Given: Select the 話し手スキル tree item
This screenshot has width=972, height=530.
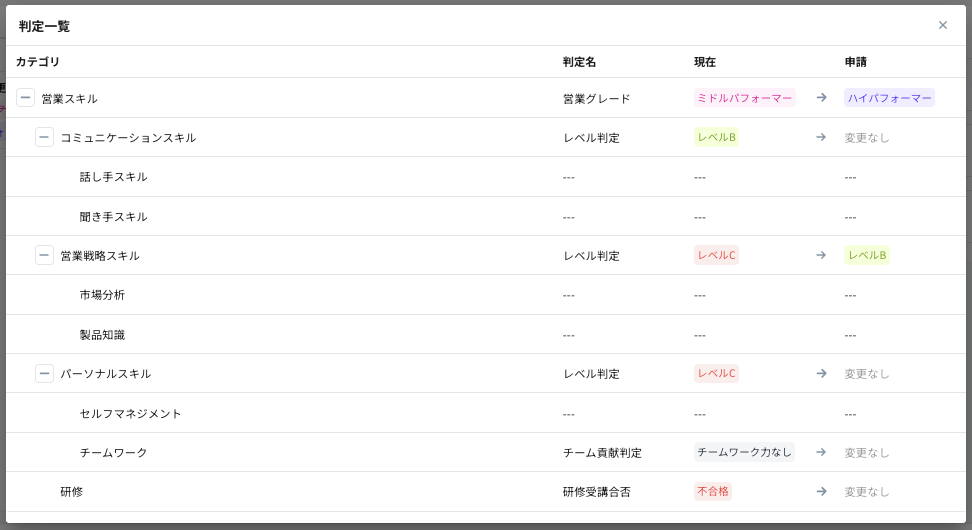Looking at the screenshot, I should (x=113, y=177).
